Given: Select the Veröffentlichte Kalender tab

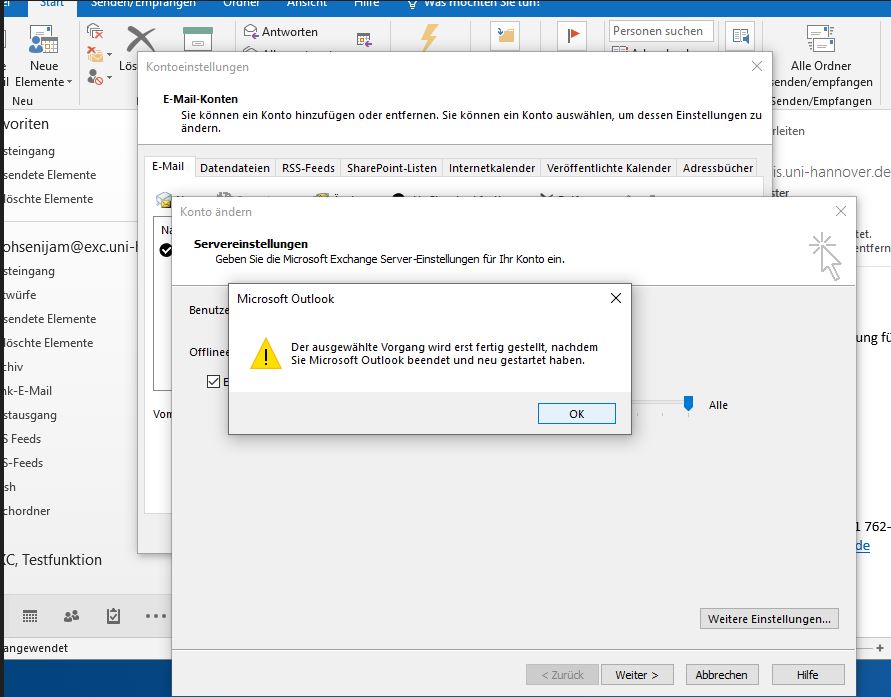Looking at the screenshot, I should [x=609, y=168].
